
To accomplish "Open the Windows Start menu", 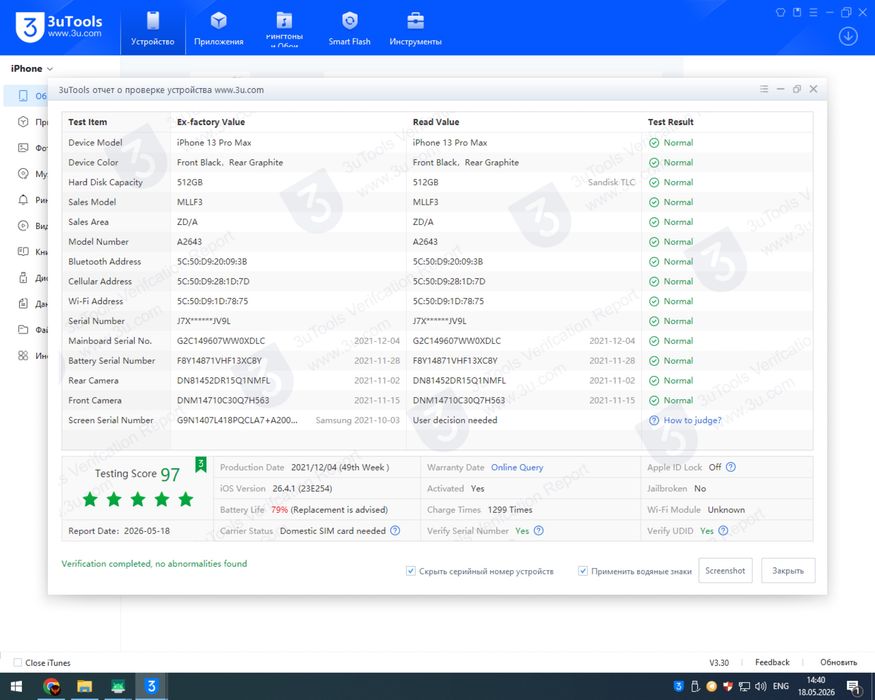I will point(16,686).
